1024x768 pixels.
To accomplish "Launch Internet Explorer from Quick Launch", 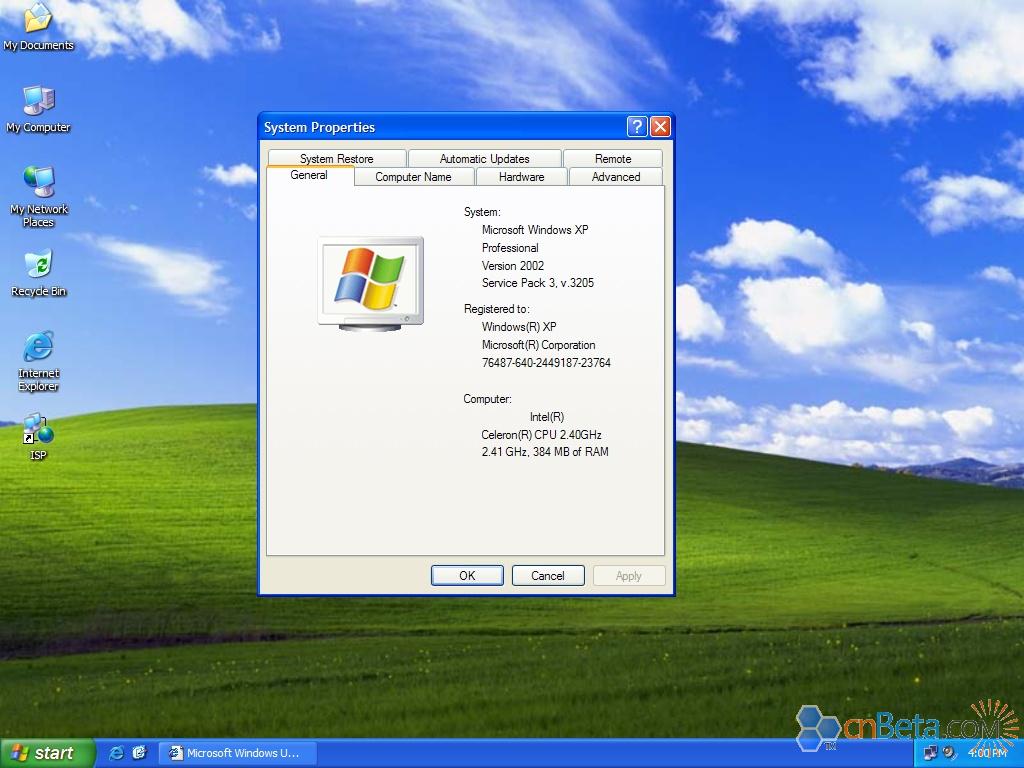I will [x=117, y=753].
